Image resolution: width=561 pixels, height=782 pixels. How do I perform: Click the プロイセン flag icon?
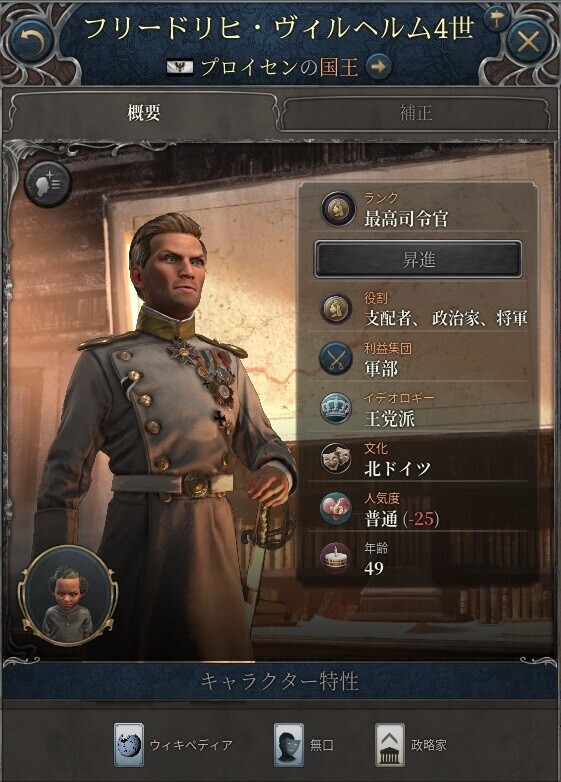(x=181, y=67)
